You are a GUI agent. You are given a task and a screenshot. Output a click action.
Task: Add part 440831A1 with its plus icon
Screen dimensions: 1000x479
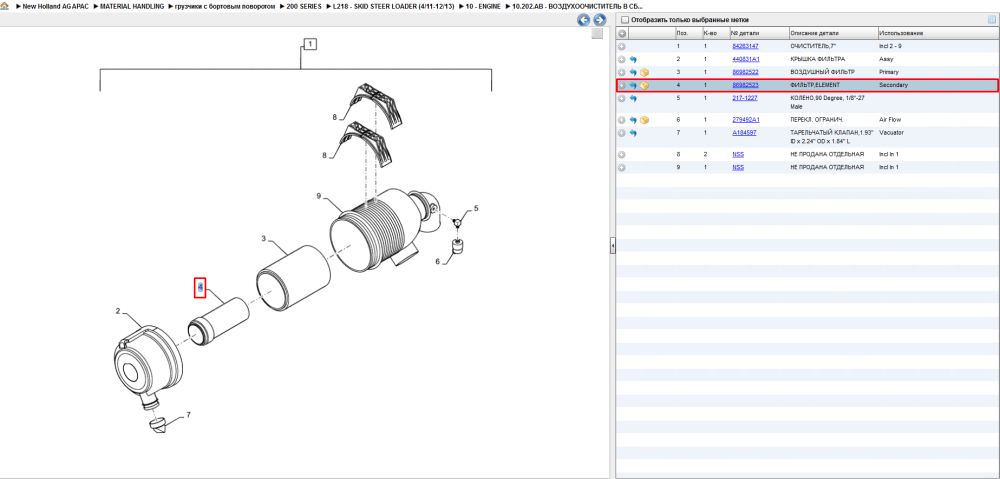(x=622, y=59)
